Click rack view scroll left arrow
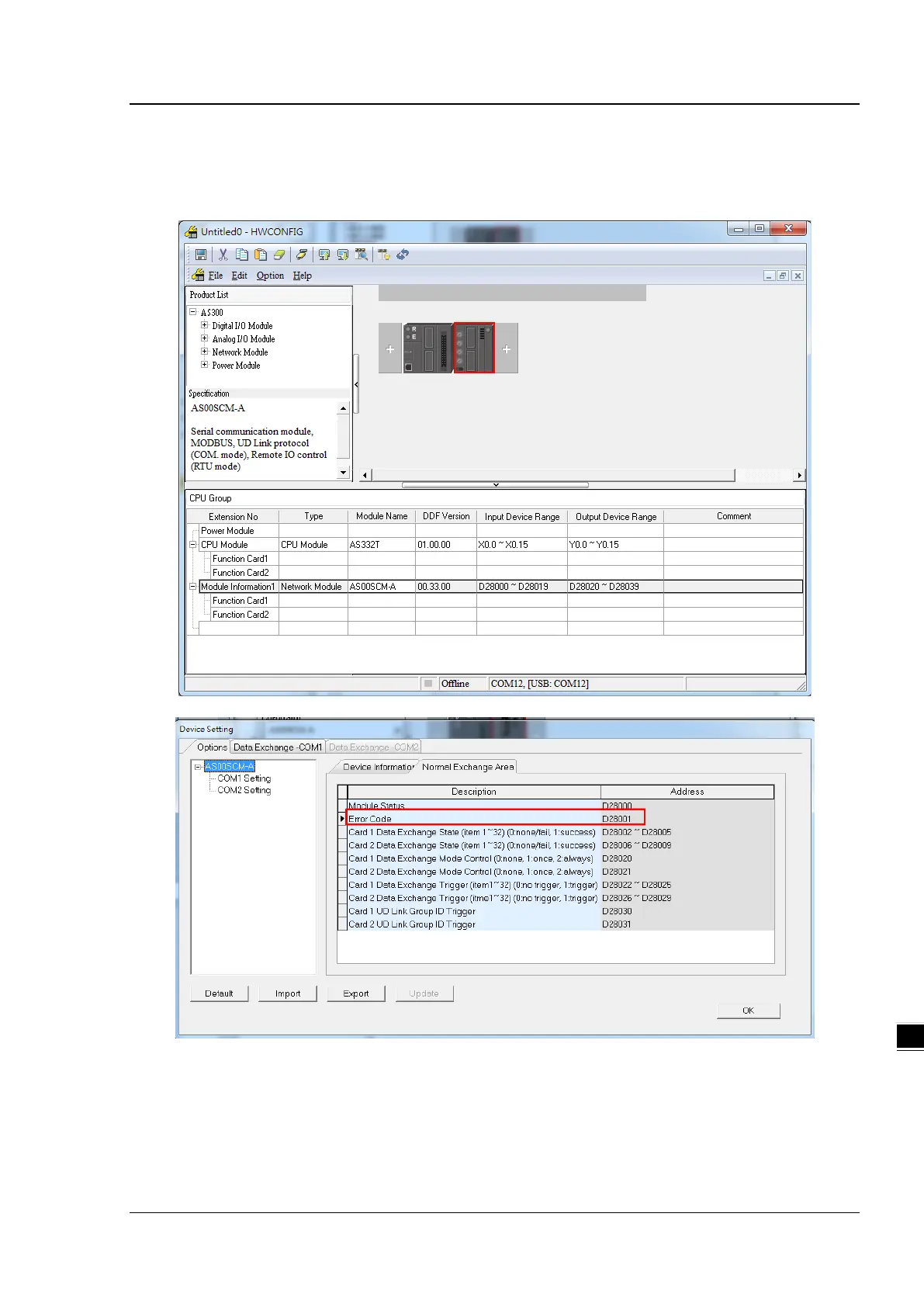 tap(365, 475)
